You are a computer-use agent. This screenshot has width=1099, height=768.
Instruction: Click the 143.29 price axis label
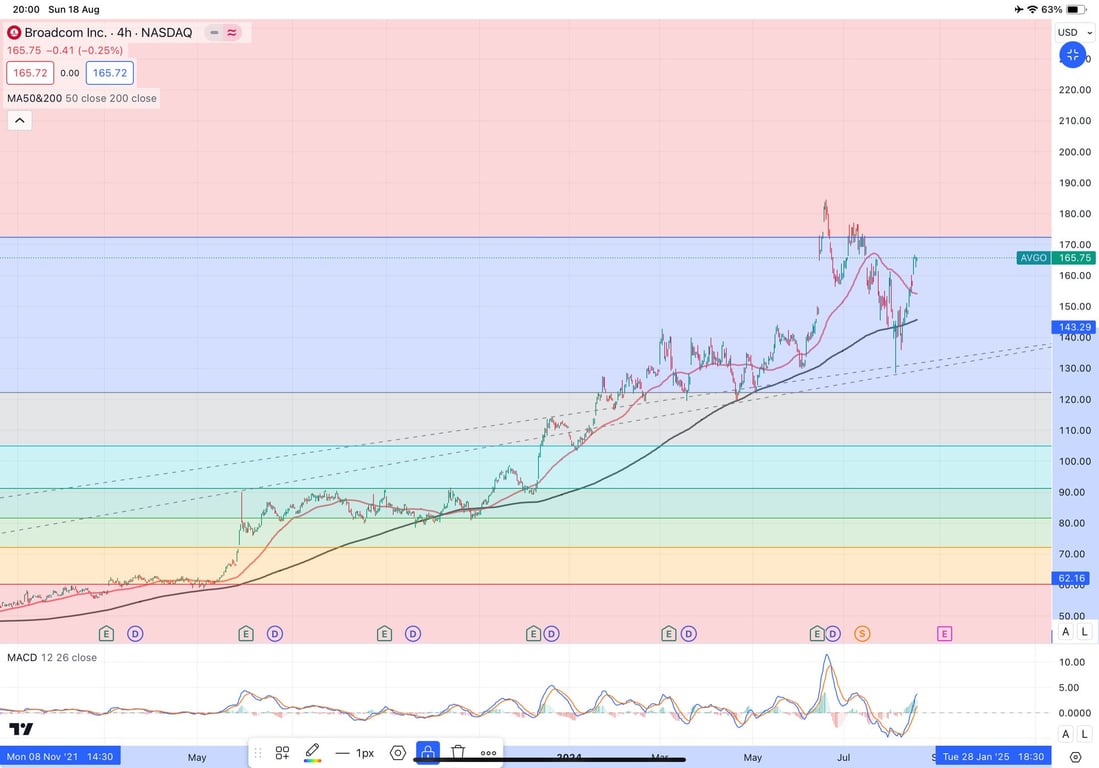point(1074,327)
